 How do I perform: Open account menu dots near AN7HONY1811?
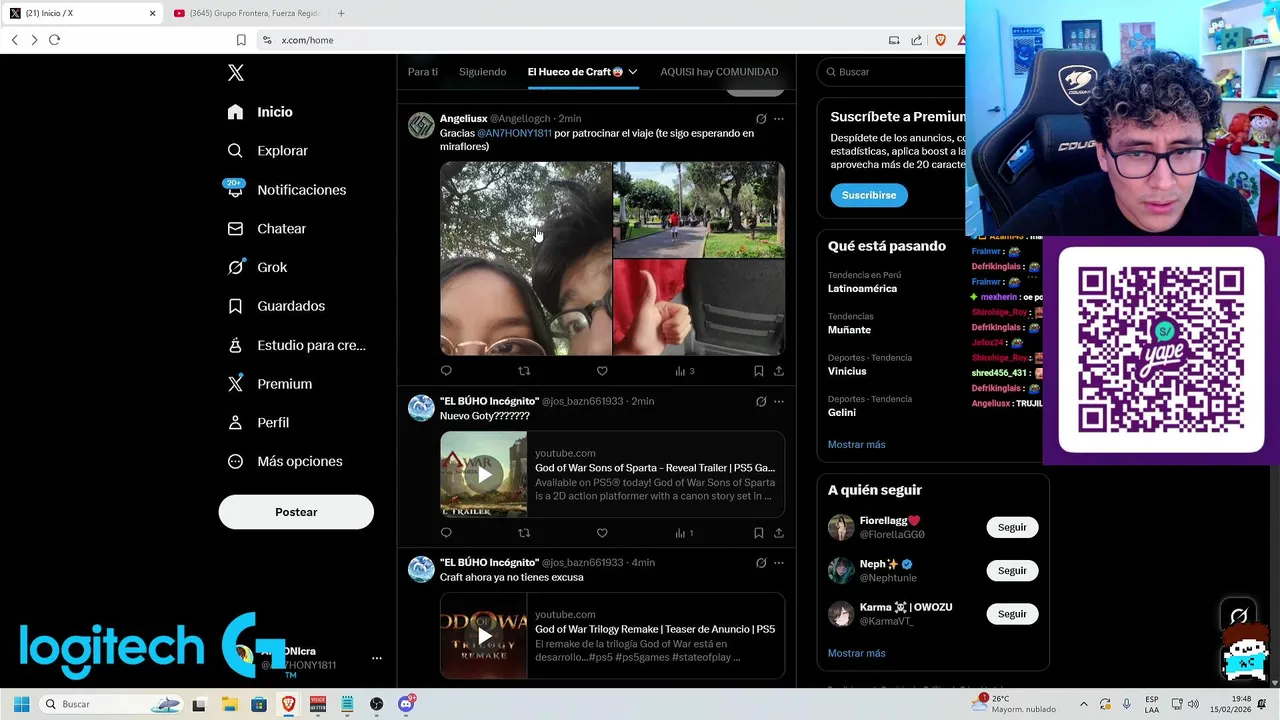pos(377,658)
